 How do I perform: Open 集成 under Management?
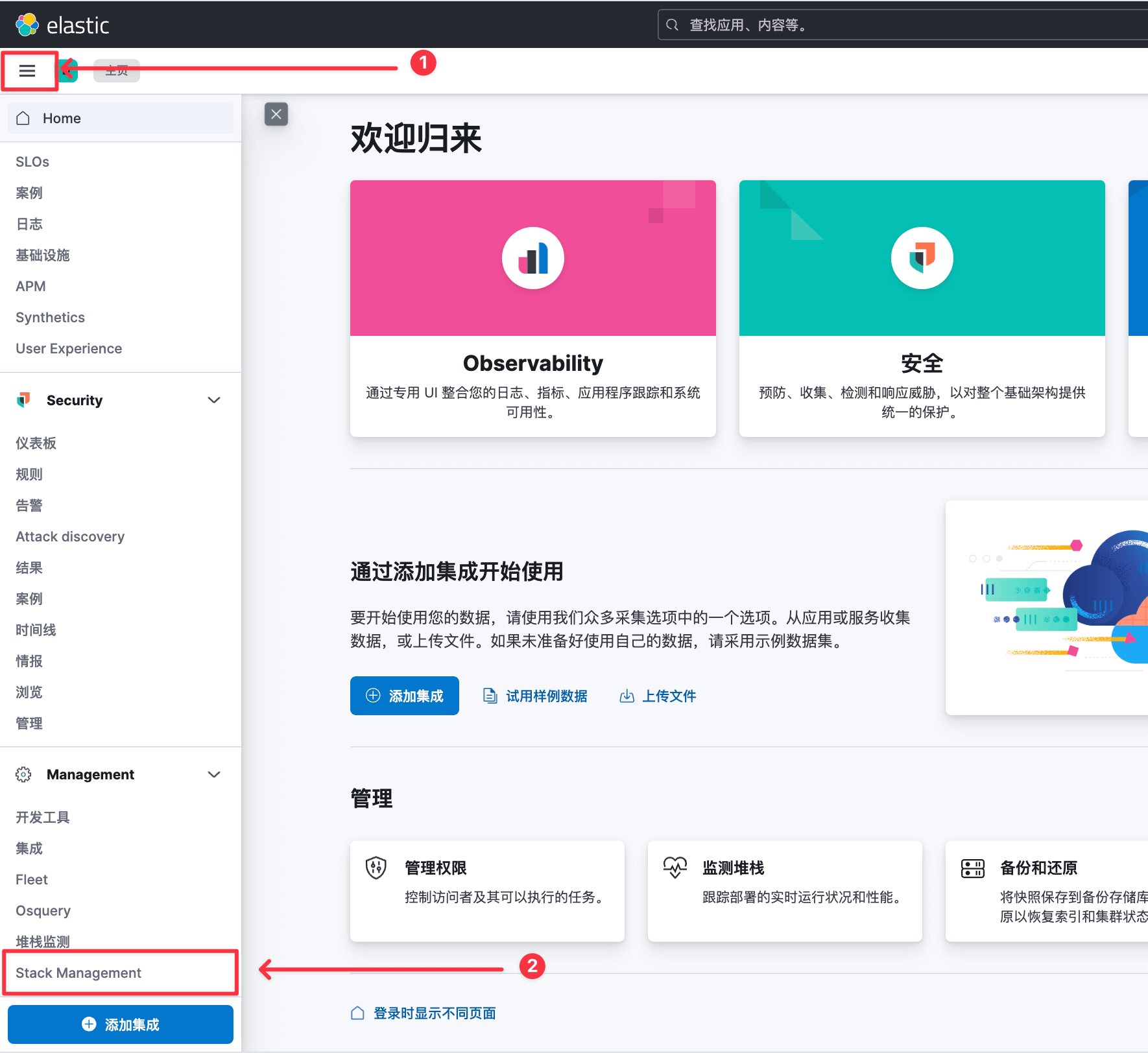click(x=29, y=849)
